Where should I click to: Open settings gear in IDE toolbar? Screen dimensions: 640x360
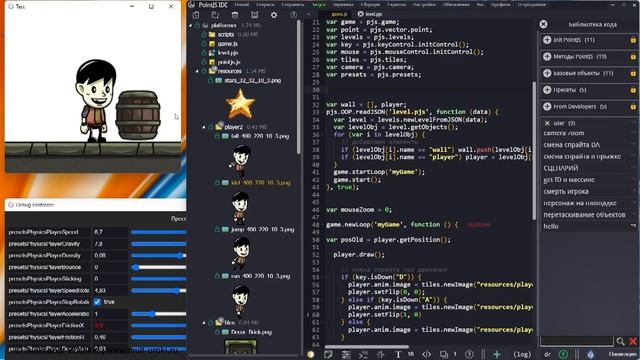(x=274, y=15)
